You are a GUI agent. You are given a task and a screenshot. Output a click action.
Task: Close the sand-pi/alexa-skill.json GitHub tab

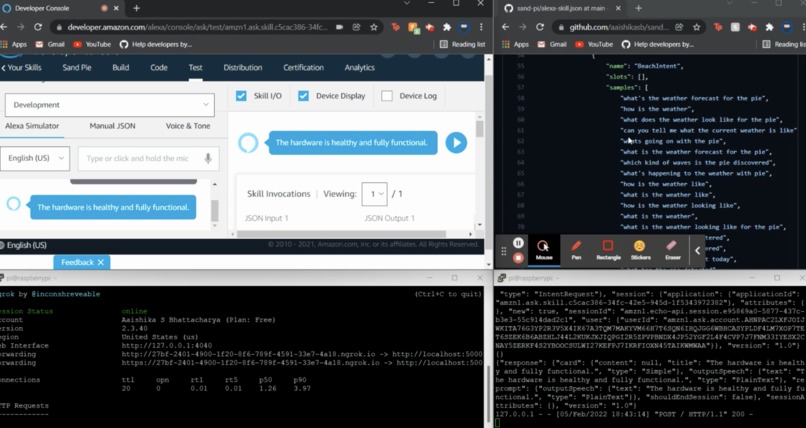pyautogui.click(x=618, y=8)
